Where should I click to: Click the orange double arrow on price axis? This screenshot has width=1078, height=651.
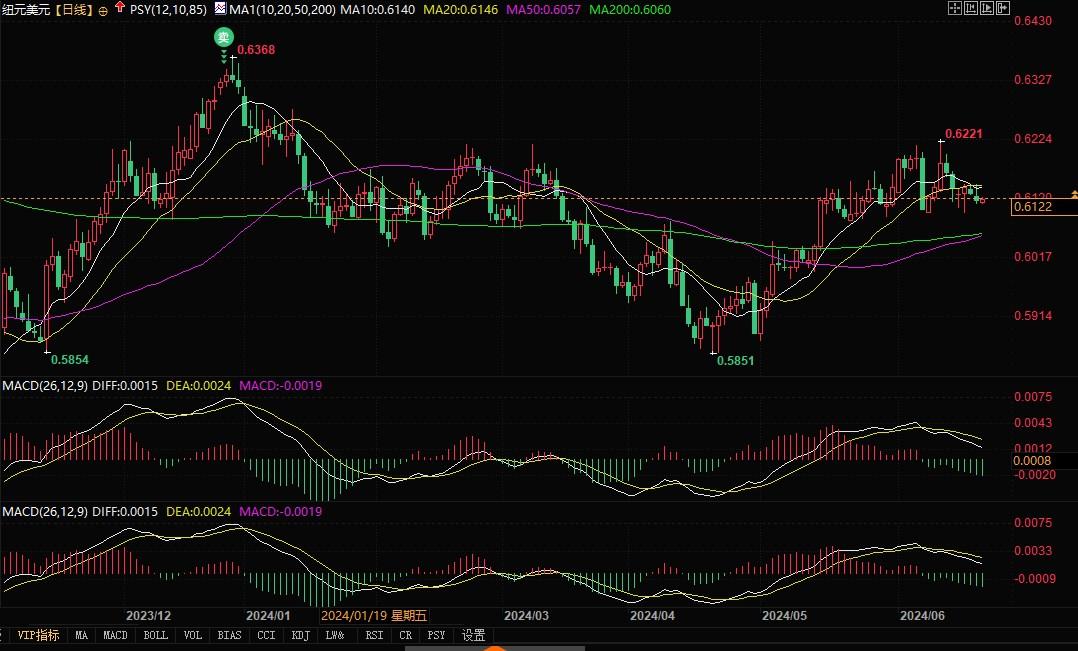tap(1073, 191)
